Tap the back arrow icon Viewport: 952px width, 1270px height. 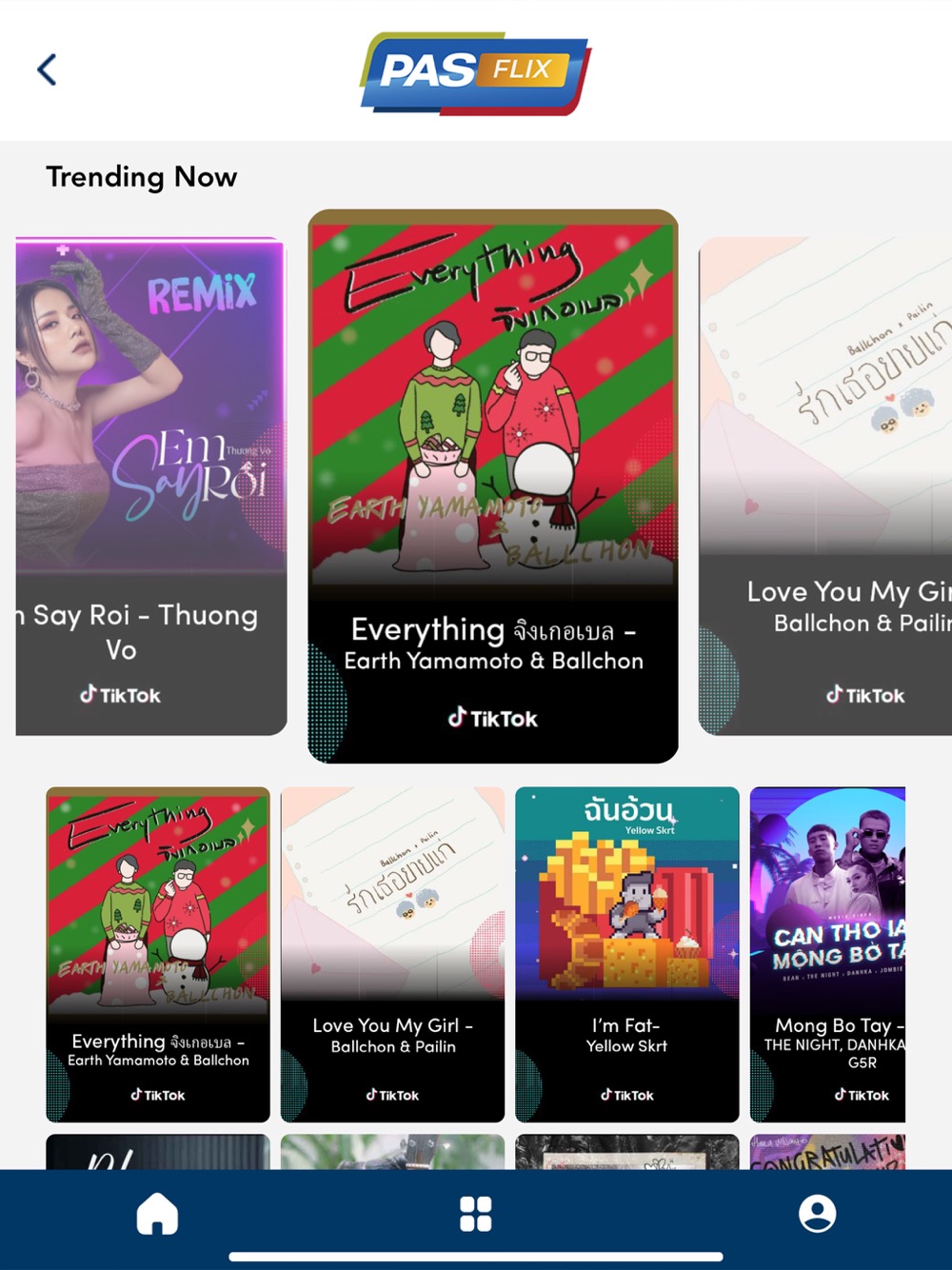point(47,69)
